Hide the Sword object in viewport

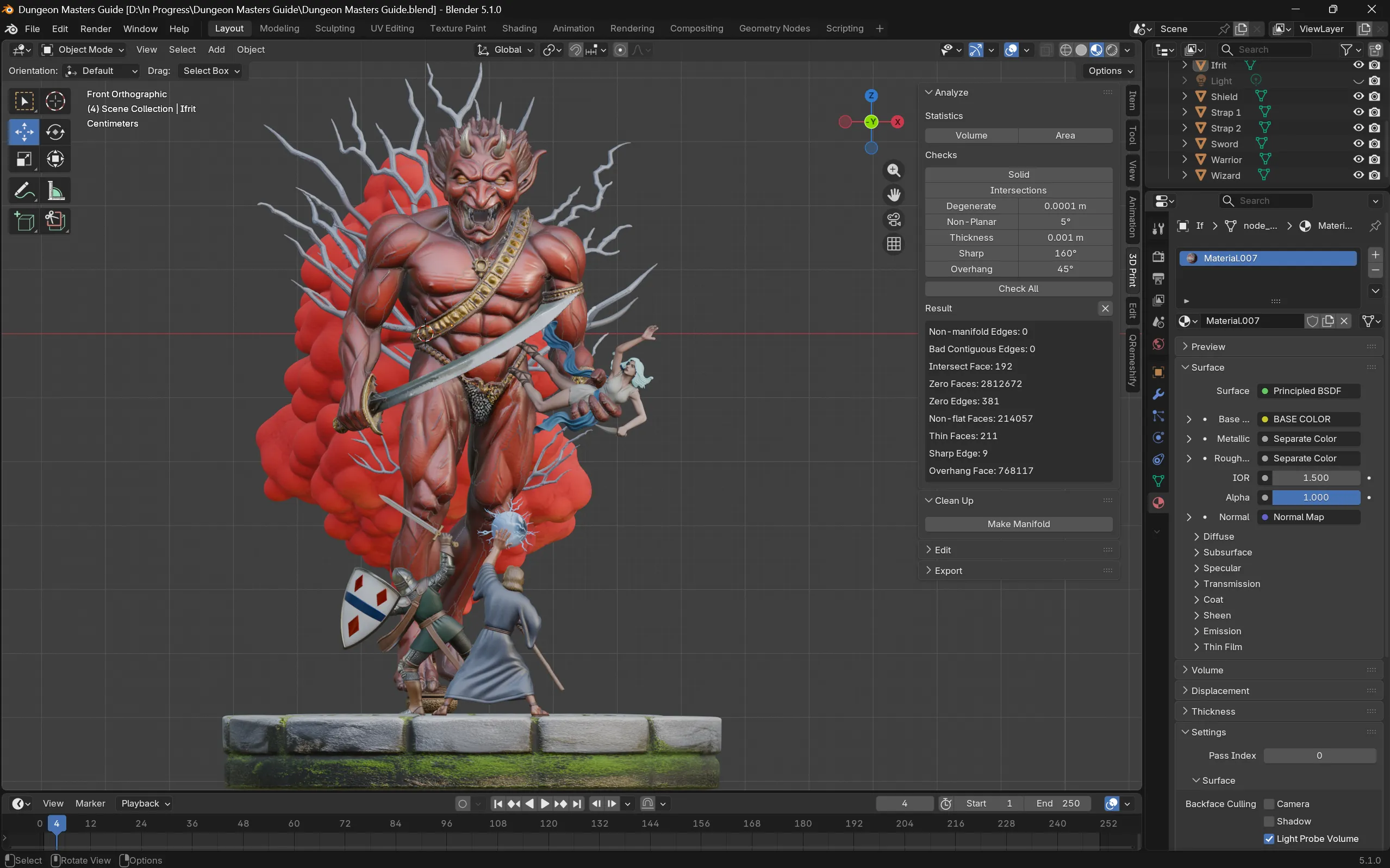pos(1358,143)
